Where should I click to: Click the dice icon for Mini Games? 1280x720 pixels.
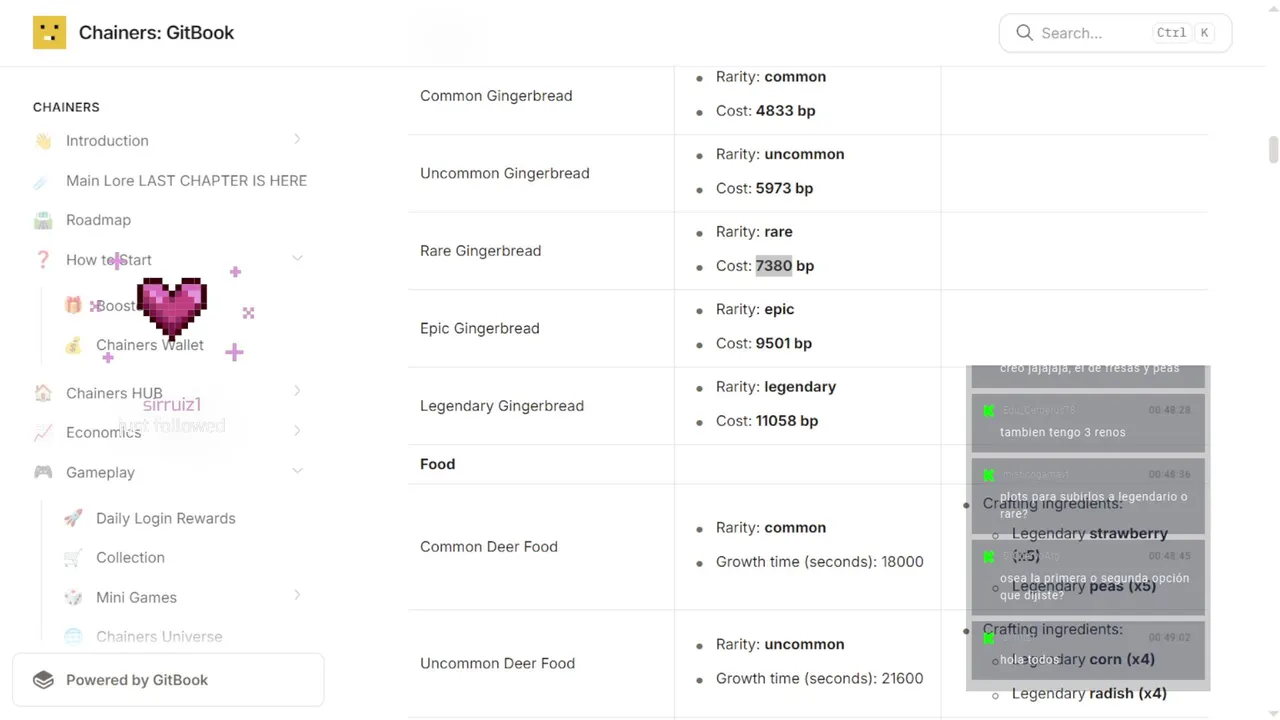pos(73,597)
